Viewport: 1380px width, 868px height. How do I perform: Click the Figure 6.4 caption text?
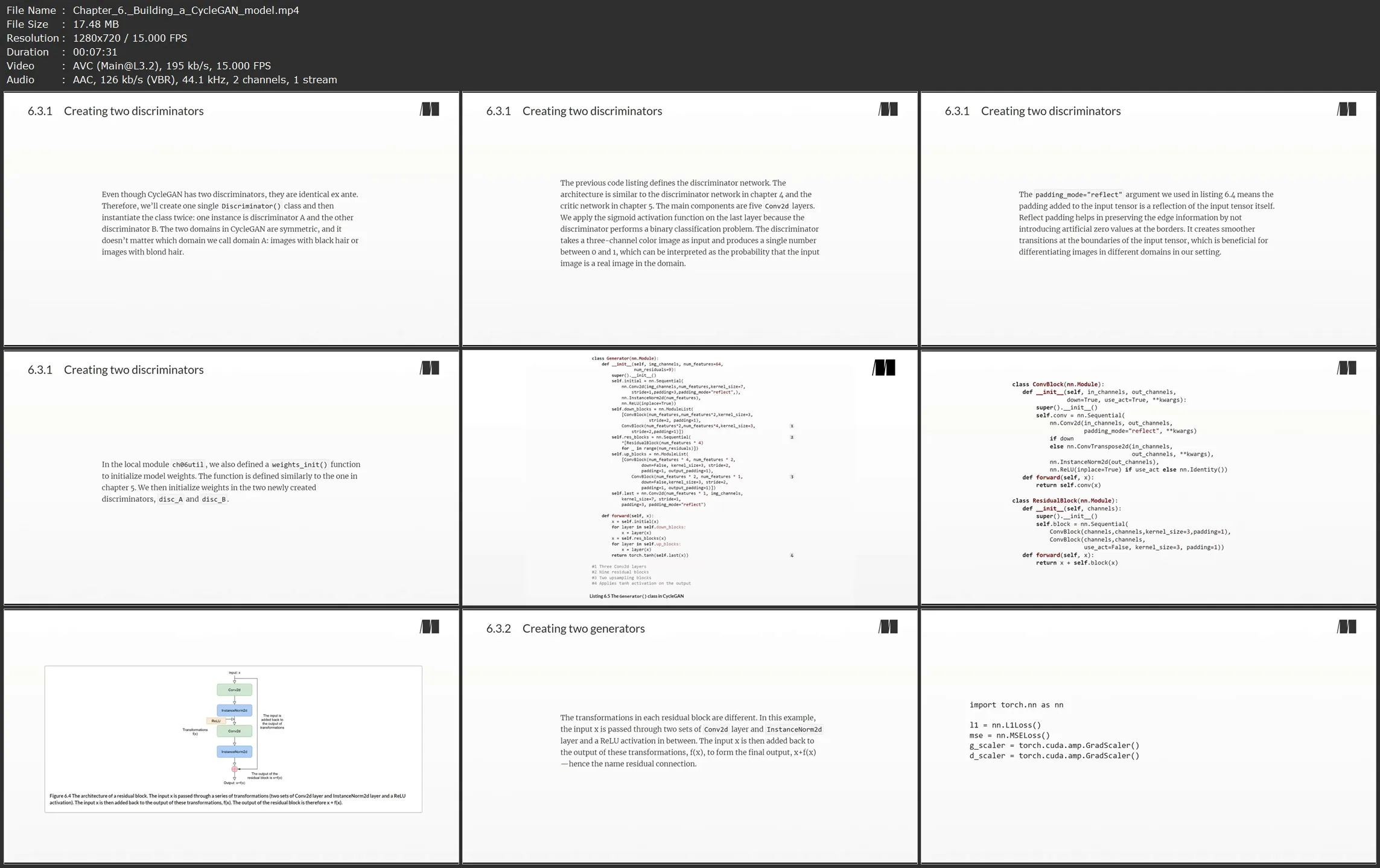click(227, 799)
